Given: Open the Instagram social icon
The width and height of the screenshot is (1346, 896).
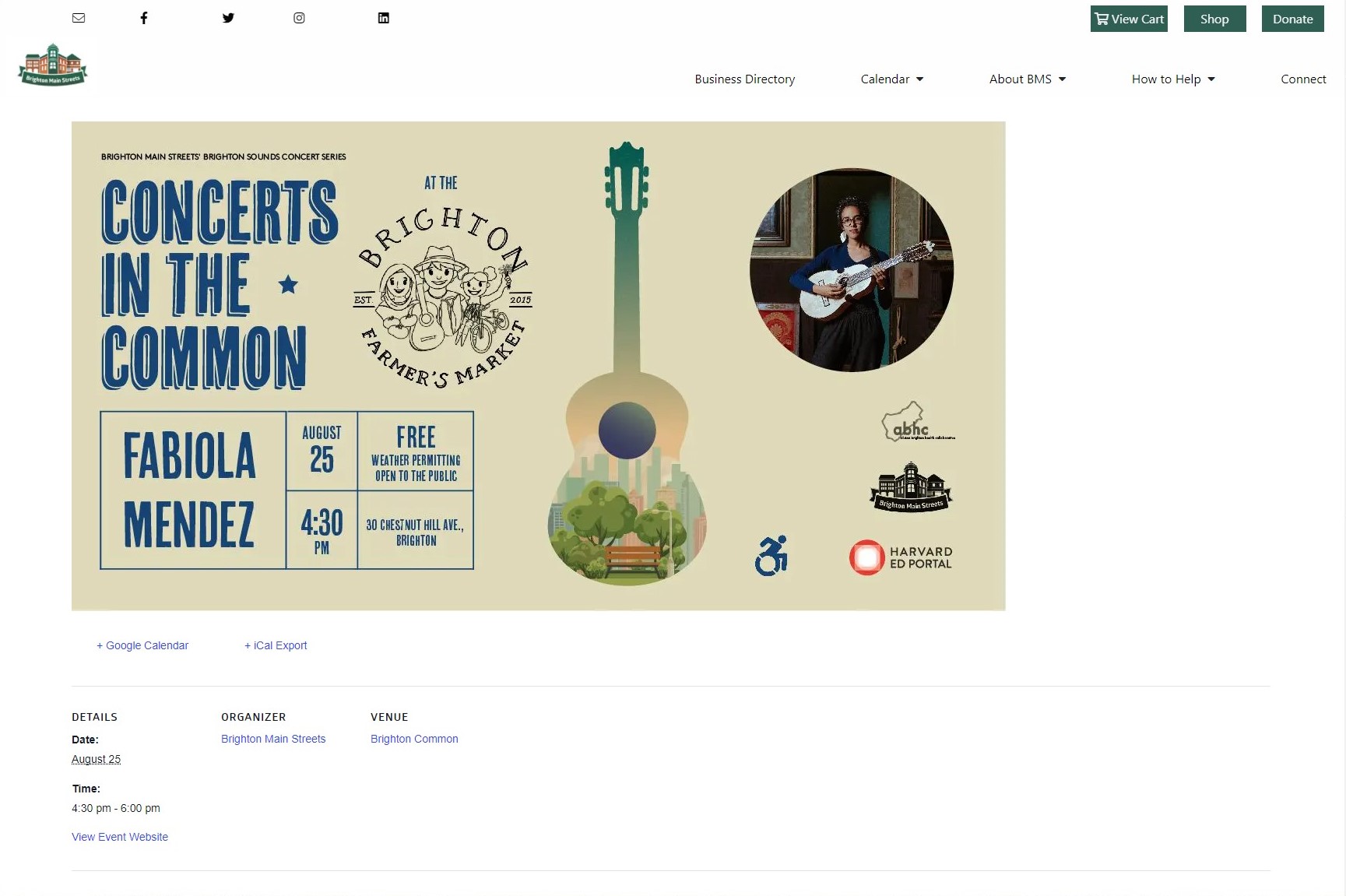Looking at the screenshot, I should point(299,18).
